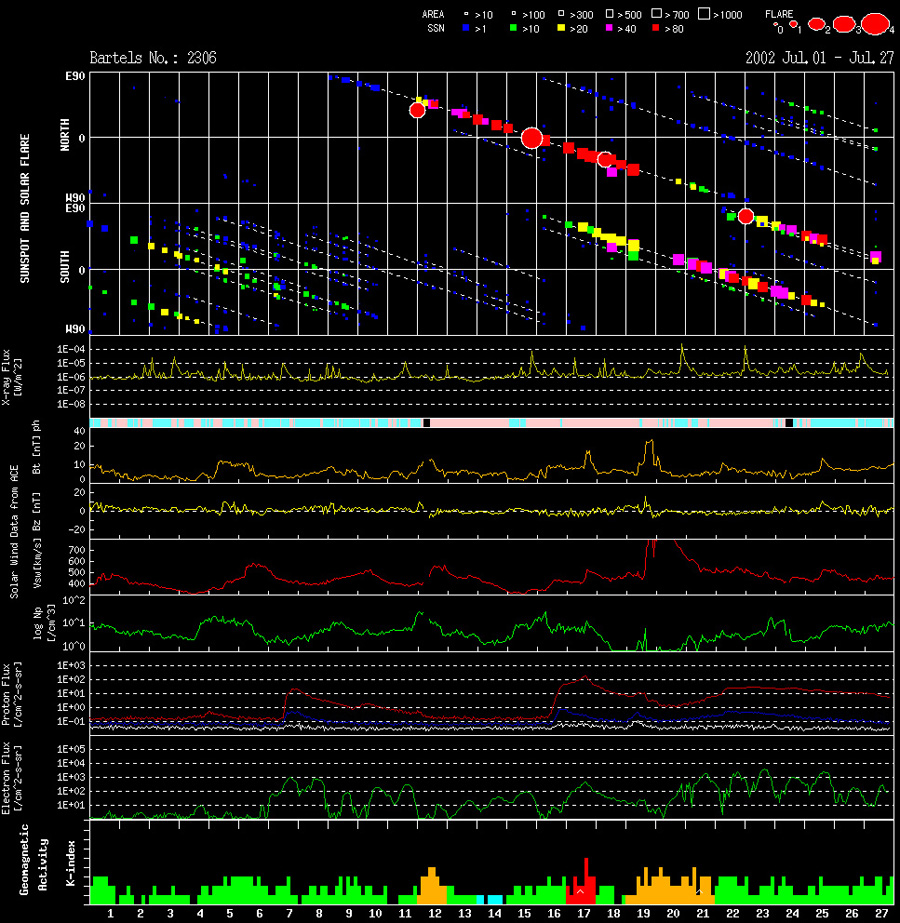
Task: Click the white-outlined flare circle near day 18 north
Action: pos(605,159)
